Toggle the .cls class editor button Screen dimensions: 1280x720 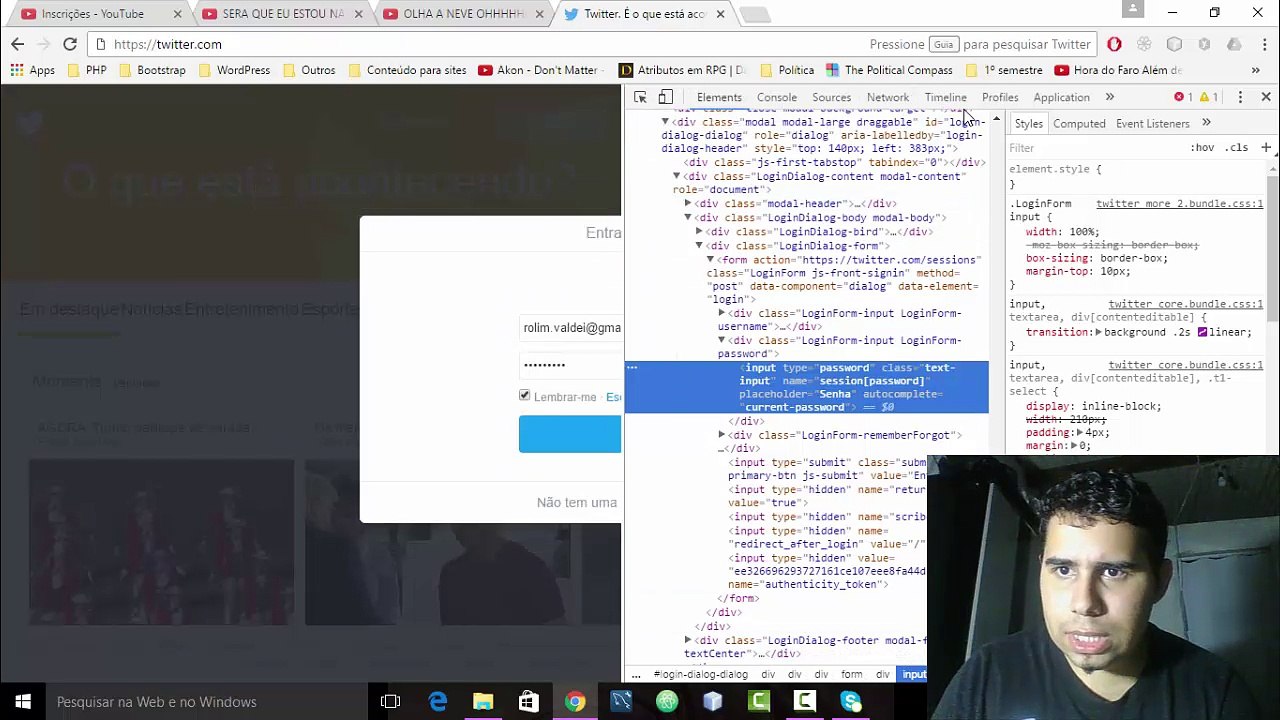click(x=1238, y=148)
